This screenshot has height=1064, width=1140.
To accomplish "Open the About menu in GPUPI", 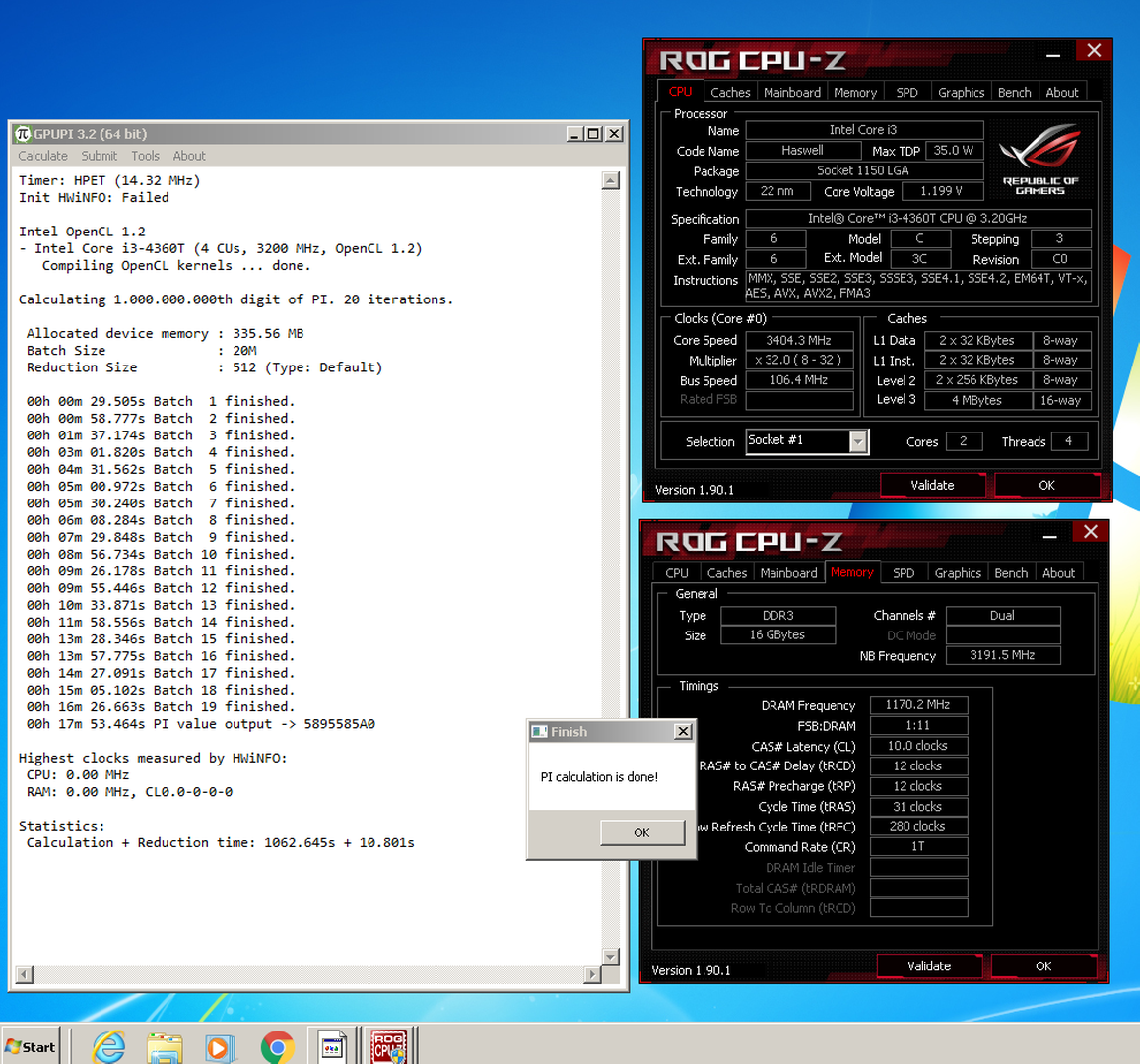I will click(x=189, y=156).
